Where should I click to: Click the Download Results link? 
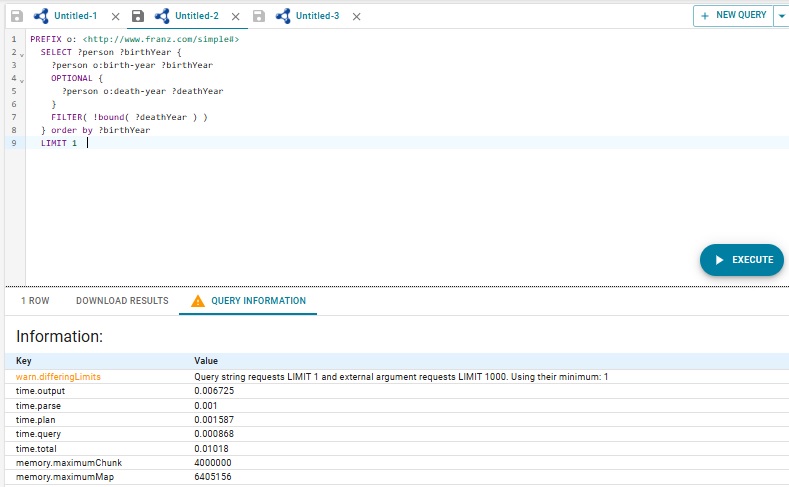tap(122, 301)
